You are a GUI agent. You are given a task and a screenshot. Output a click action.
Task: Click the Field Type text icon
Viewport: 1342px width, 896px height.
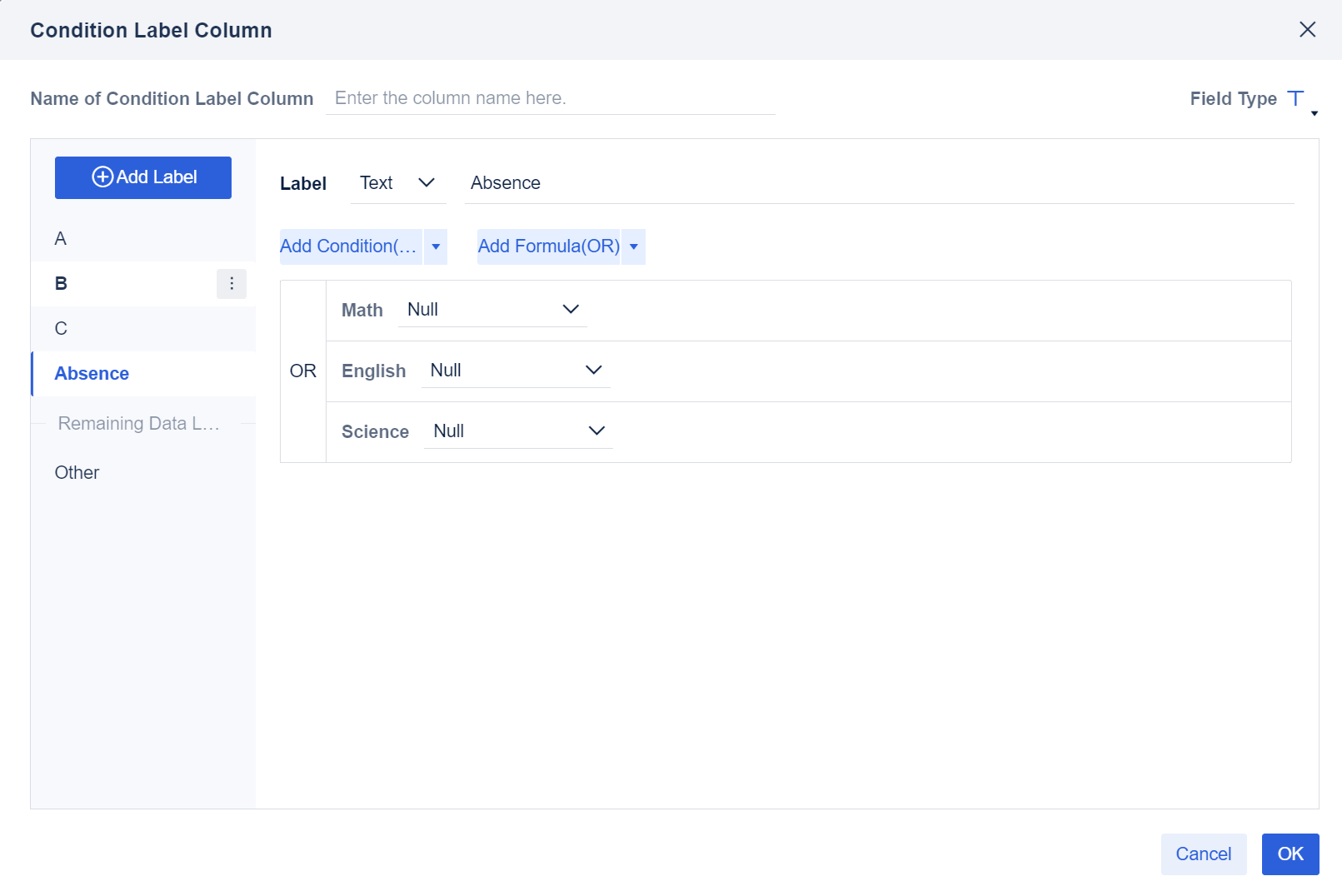pyautogui.click(x=1295, y=97)
